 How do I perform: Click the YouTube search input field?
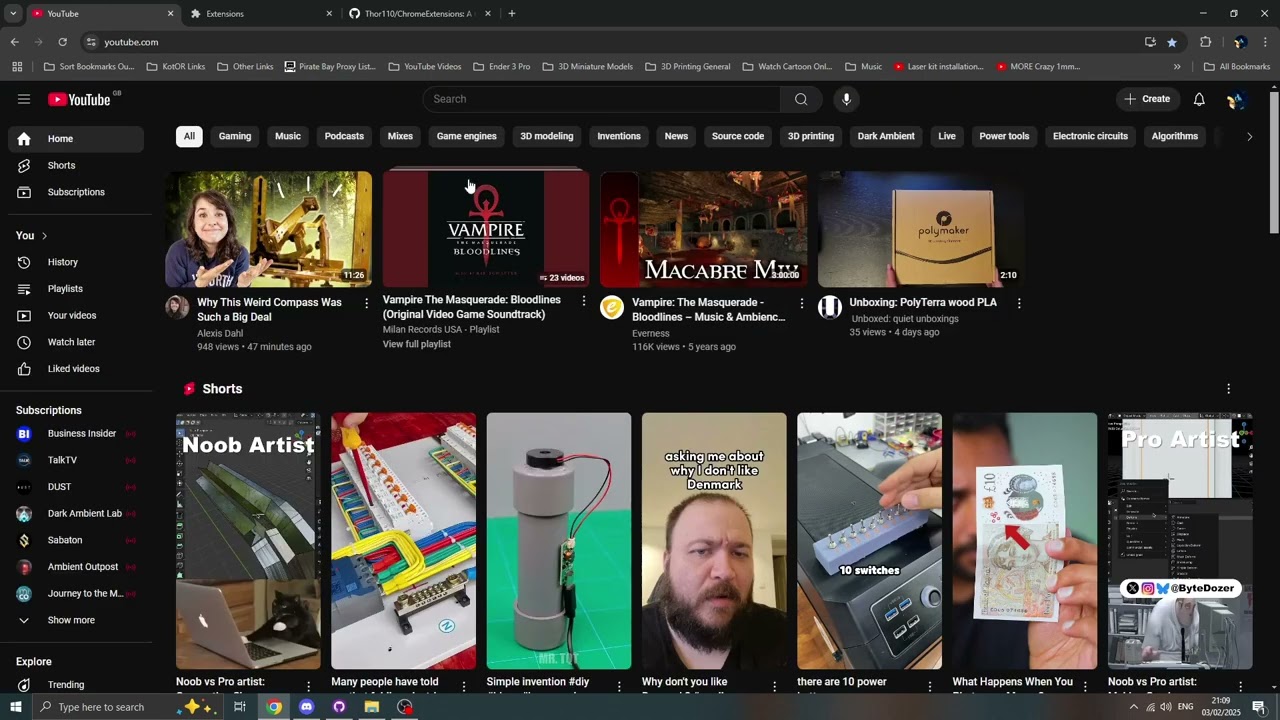click(x=602, y=99)
